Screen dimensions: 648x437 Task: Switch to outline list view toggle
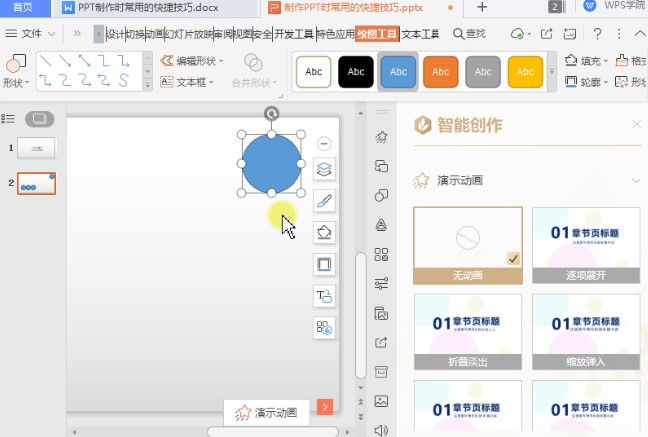tap(8, 119)
